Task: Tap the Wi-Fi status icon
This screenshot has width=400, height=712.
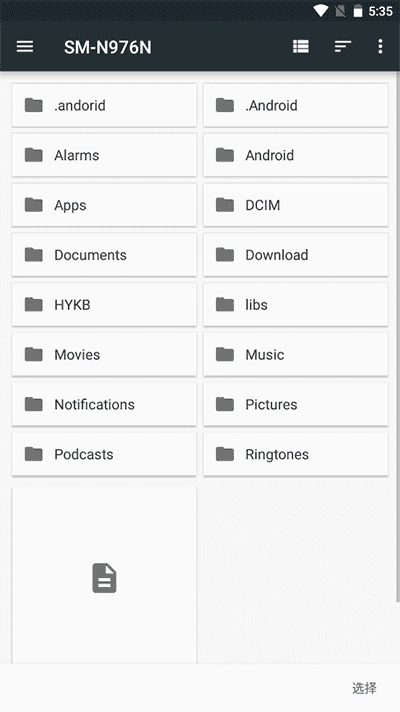Action: (321, 11)
